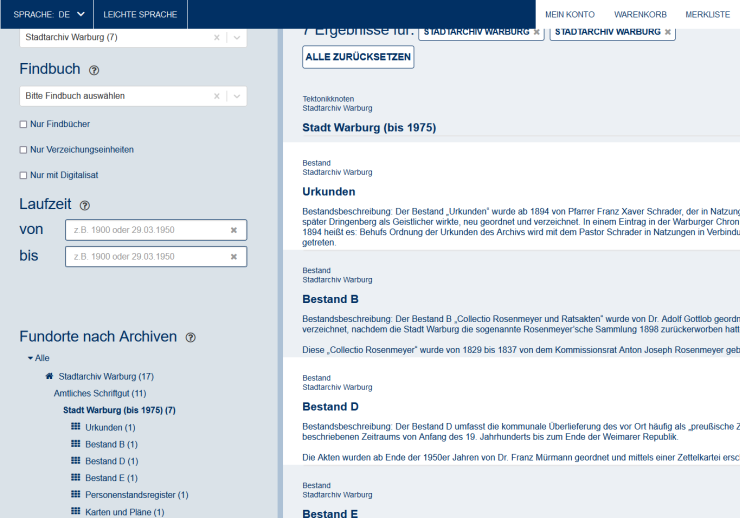Clear the 'bis' date field
Viewport: 740px width, 518px height.
click(x=234, y=257)
